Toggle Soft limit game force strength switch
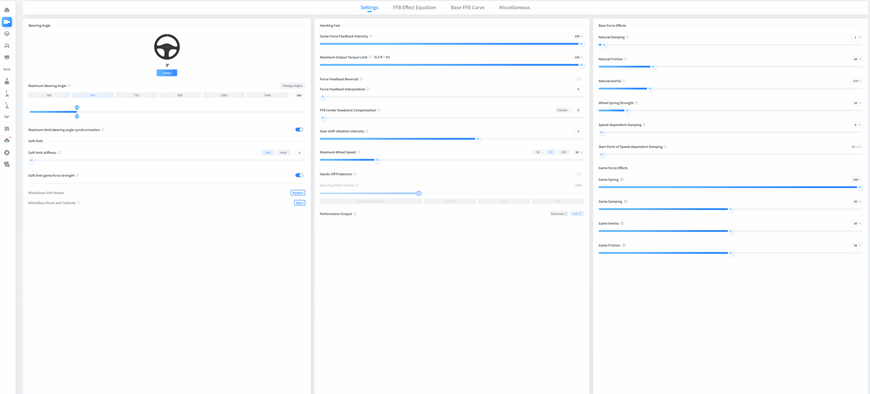 [299, 175]
